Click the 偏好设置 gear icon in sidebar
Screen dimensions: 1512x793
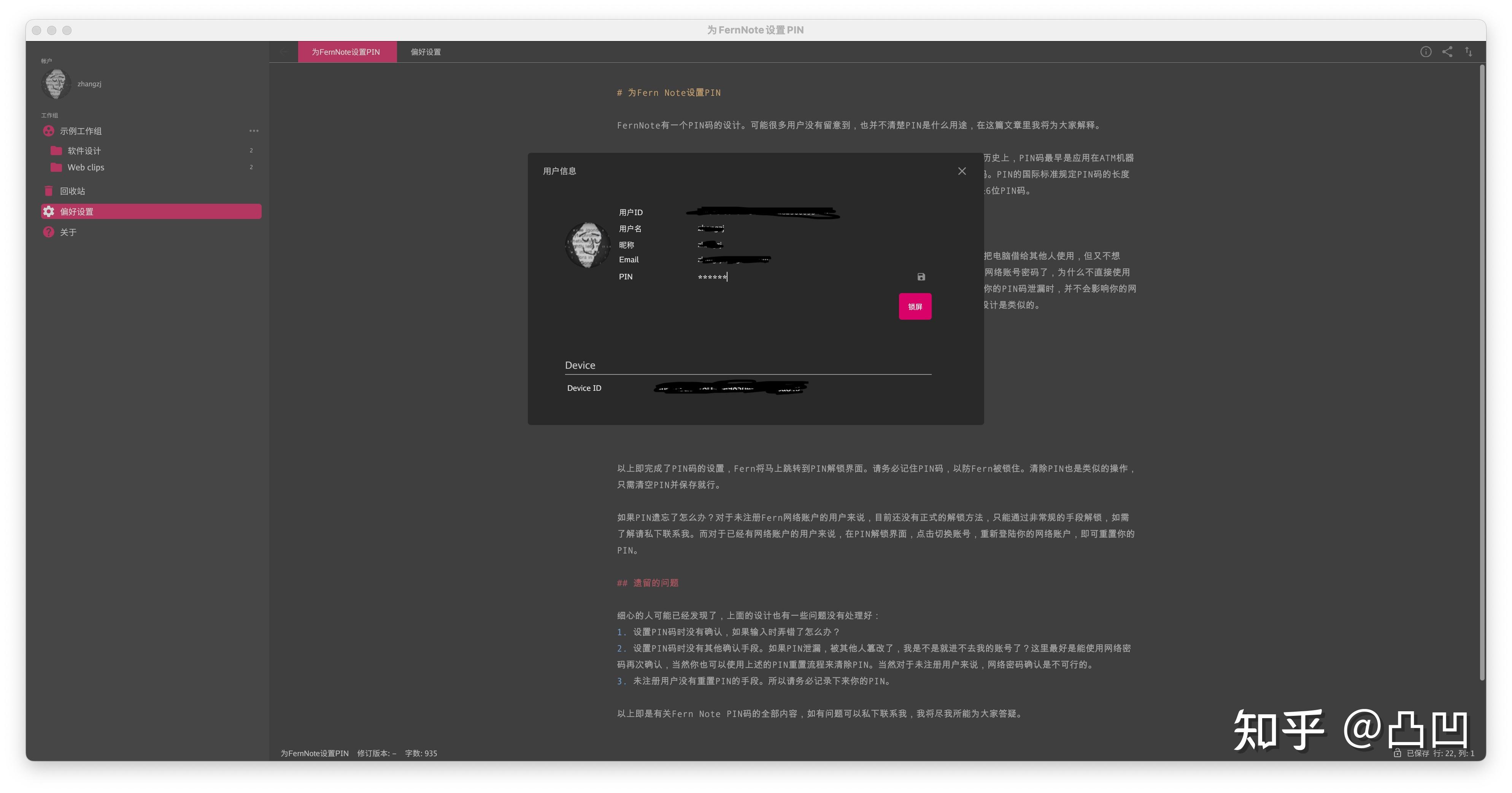point(48,211)
